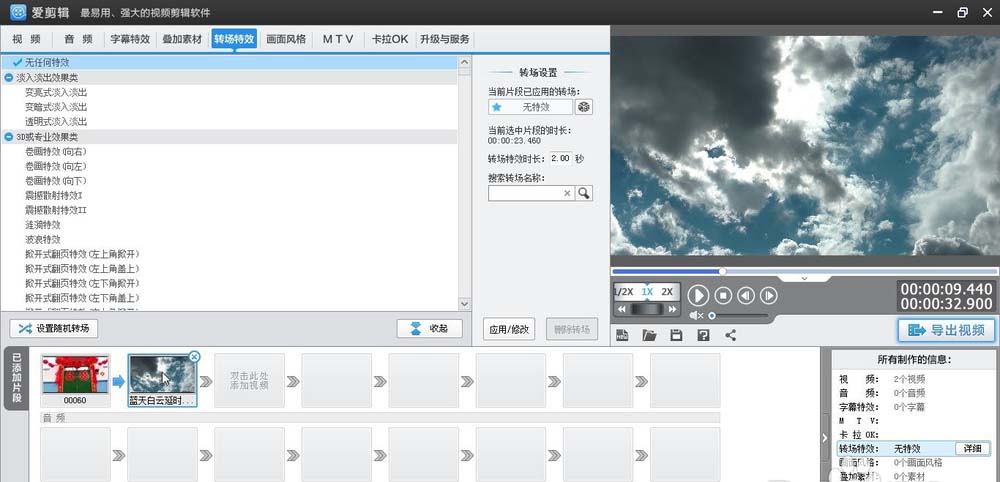Collapse the 3D或专业效果类 category
Viewport: 1000px width, 482px height.
[8, 137]
